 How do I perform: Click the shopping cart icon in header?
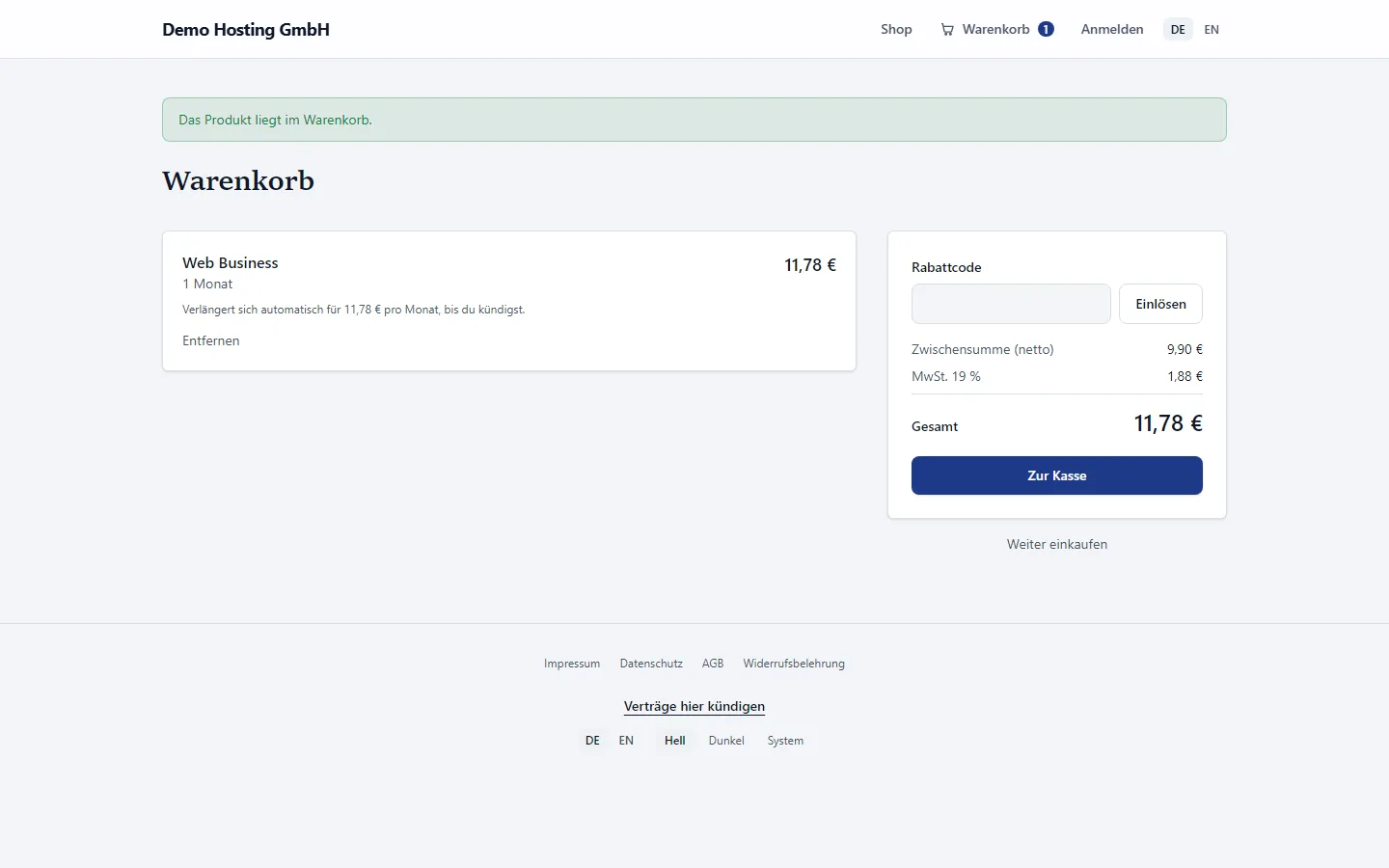click(x=947, y=30)
